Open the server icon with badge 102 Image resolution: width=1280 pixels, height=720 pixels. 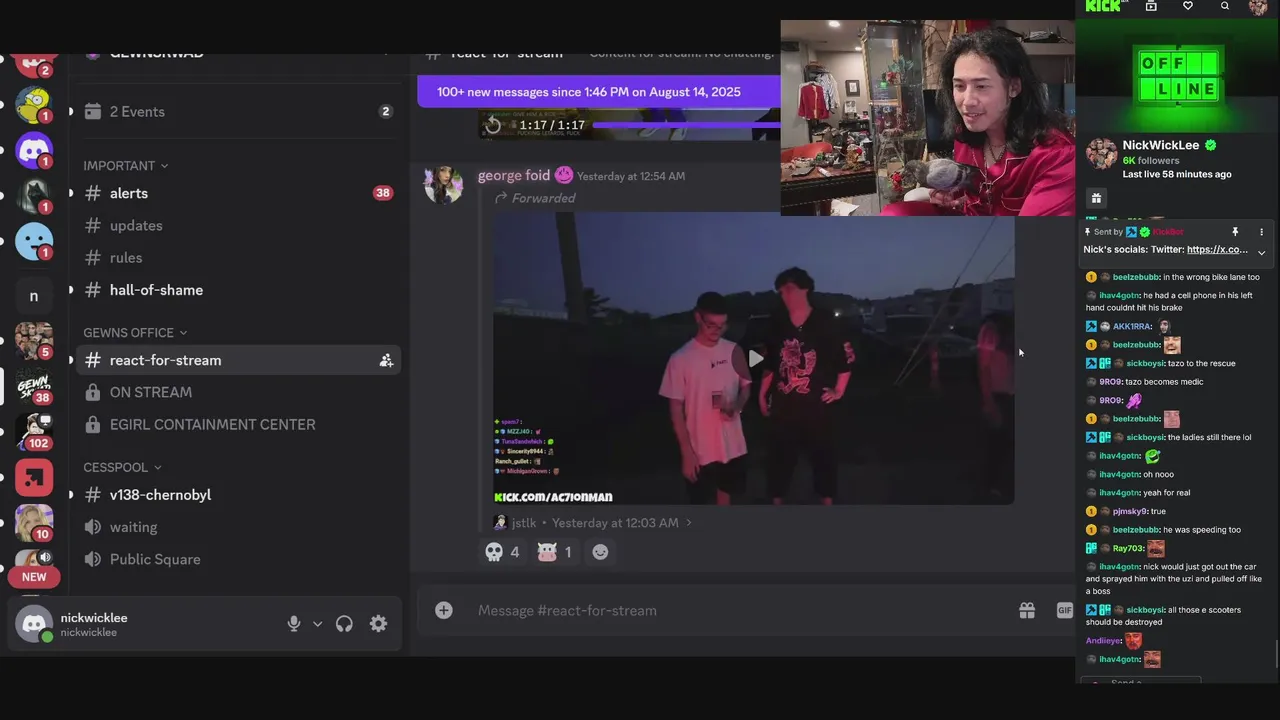[34, 431]
